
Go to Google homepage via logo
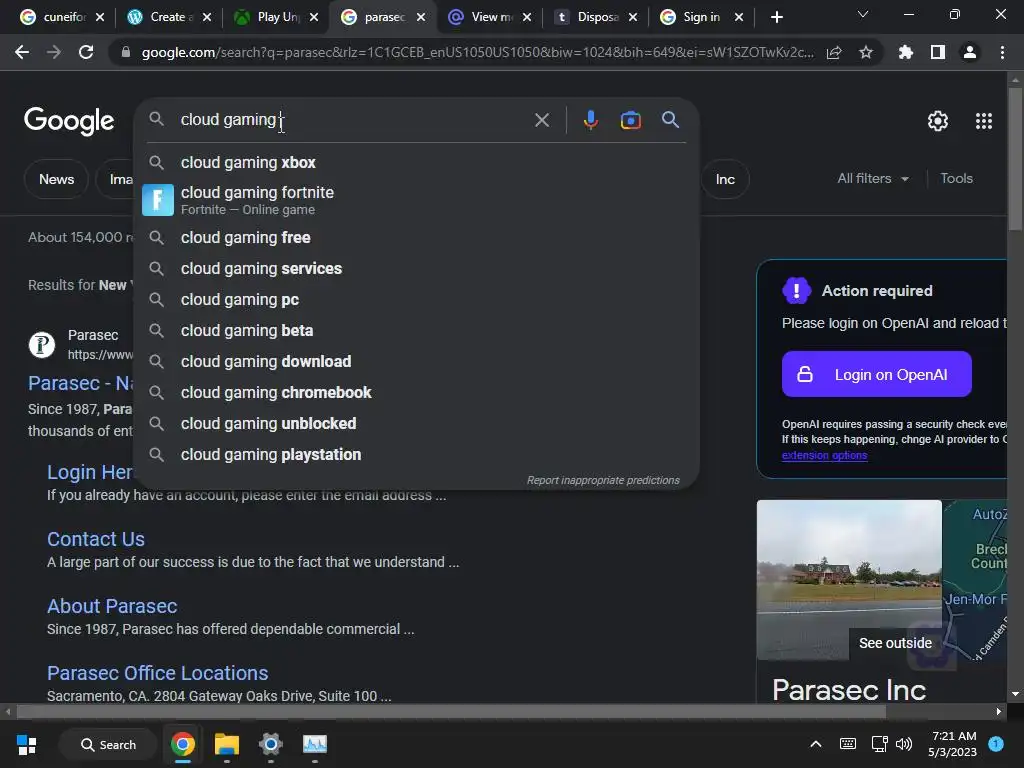[69, 121]
